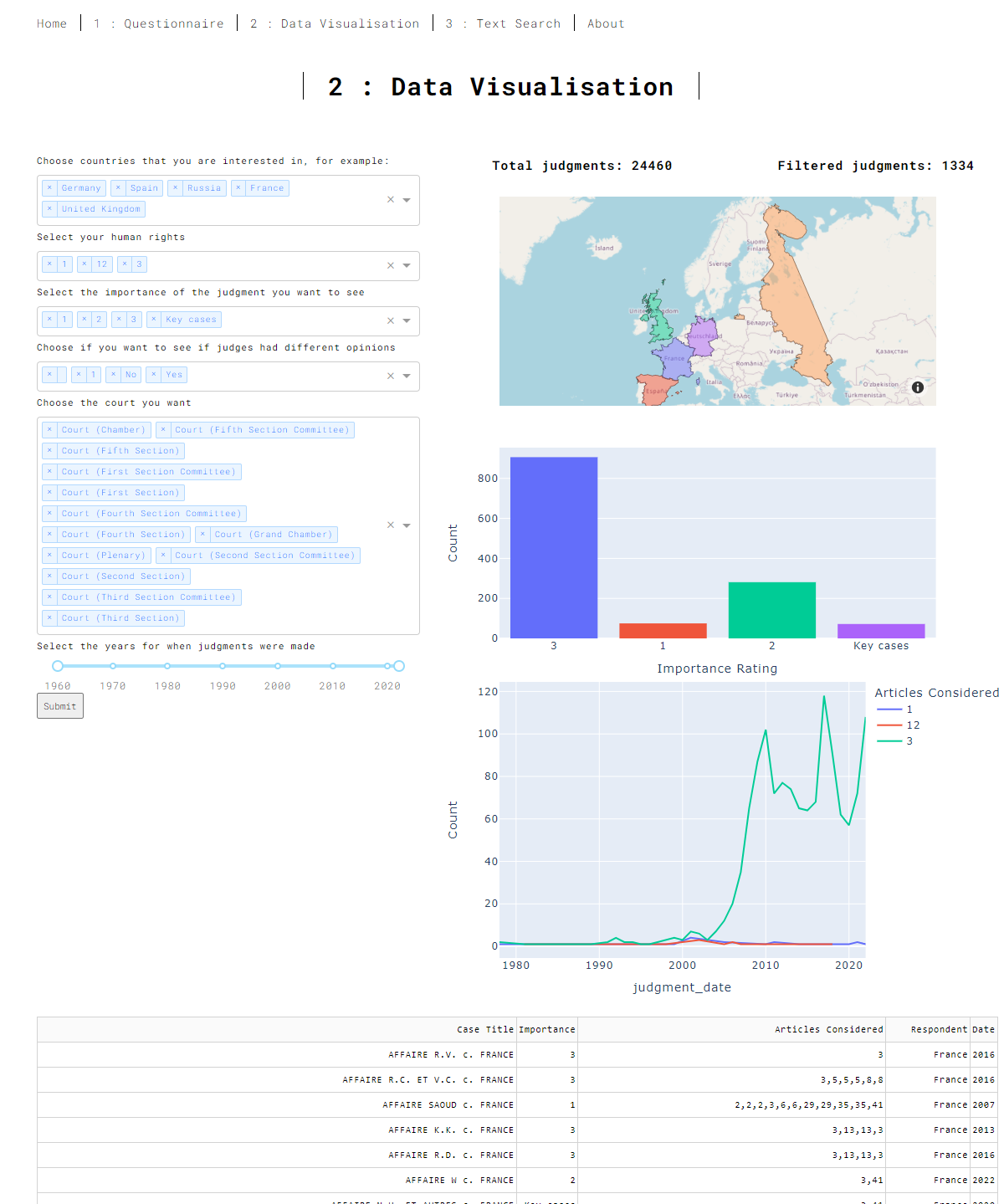Click importance rating 2 green bar
The image size is (1004, 1204).
772,610
